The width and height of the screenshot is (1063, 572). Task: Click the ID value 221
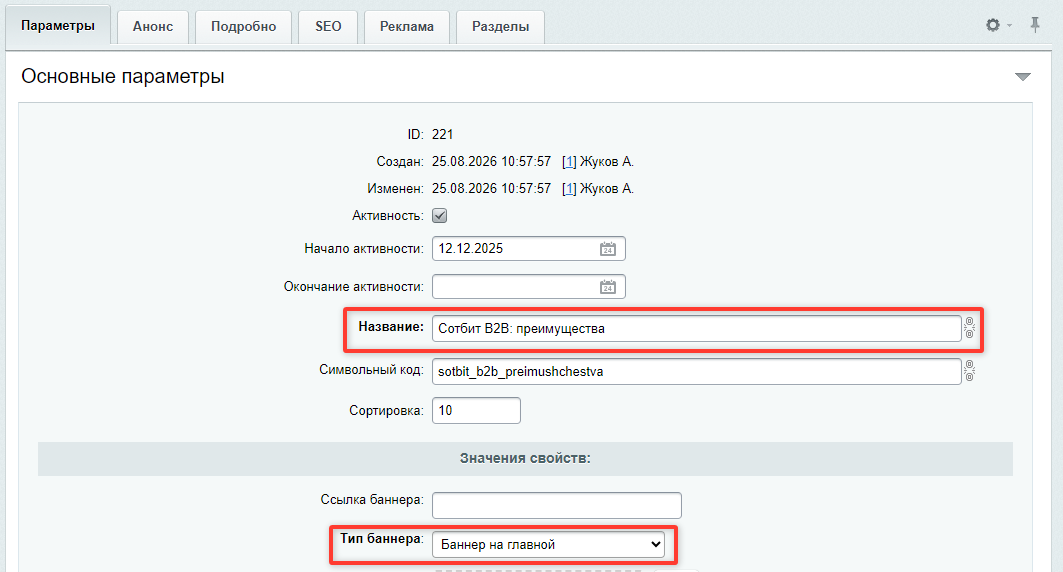[x=443, y=134]
